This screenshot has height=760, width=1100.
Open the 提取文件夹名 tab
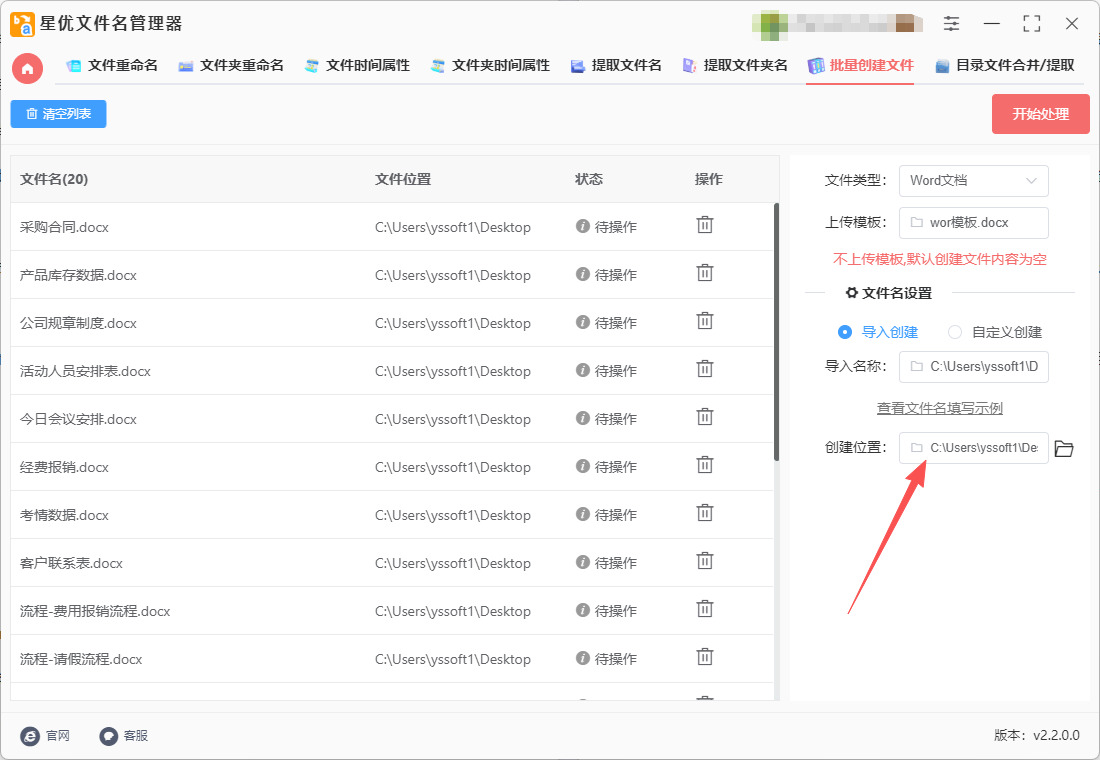735,66
